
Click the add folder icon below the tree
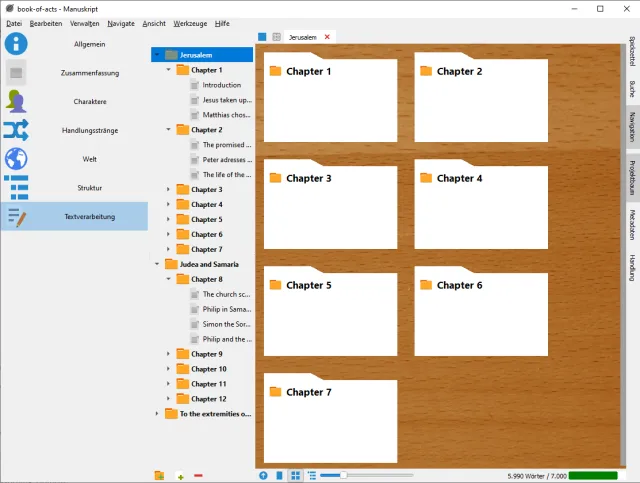pos(160,475)
